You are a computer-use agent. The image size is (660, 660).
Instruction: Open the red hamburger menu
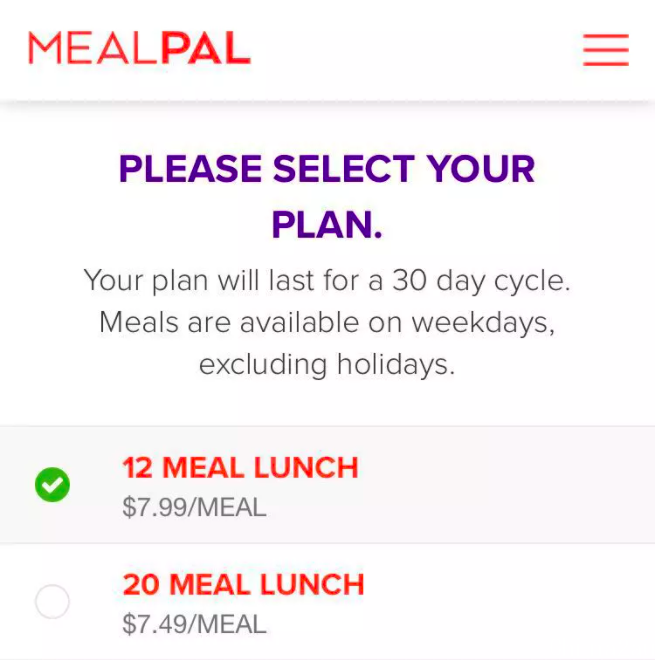[606, 50]
